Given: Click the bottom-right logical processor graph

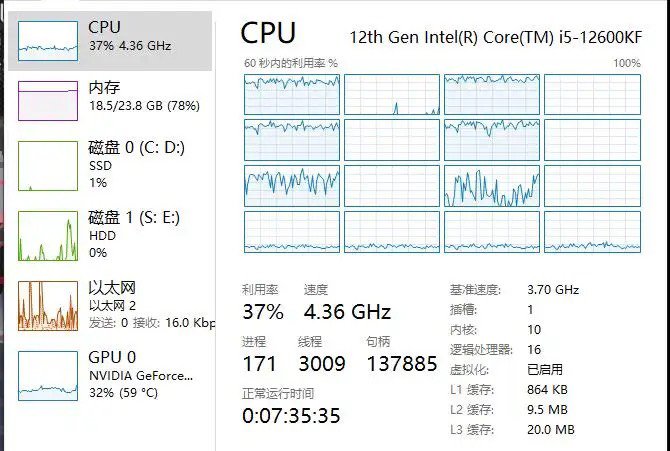Looking at the screenshot, I should (592, 232).
